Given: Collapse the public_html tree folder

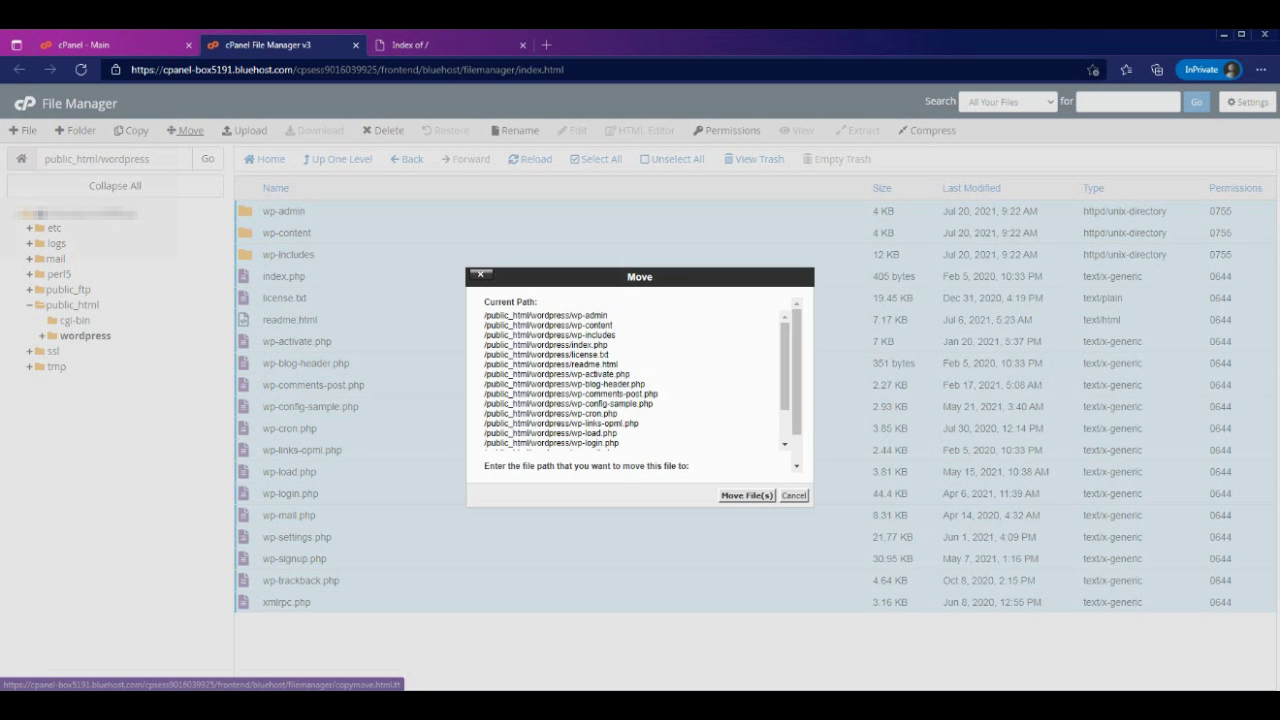Looking at the screenshot, I should 30,305.
